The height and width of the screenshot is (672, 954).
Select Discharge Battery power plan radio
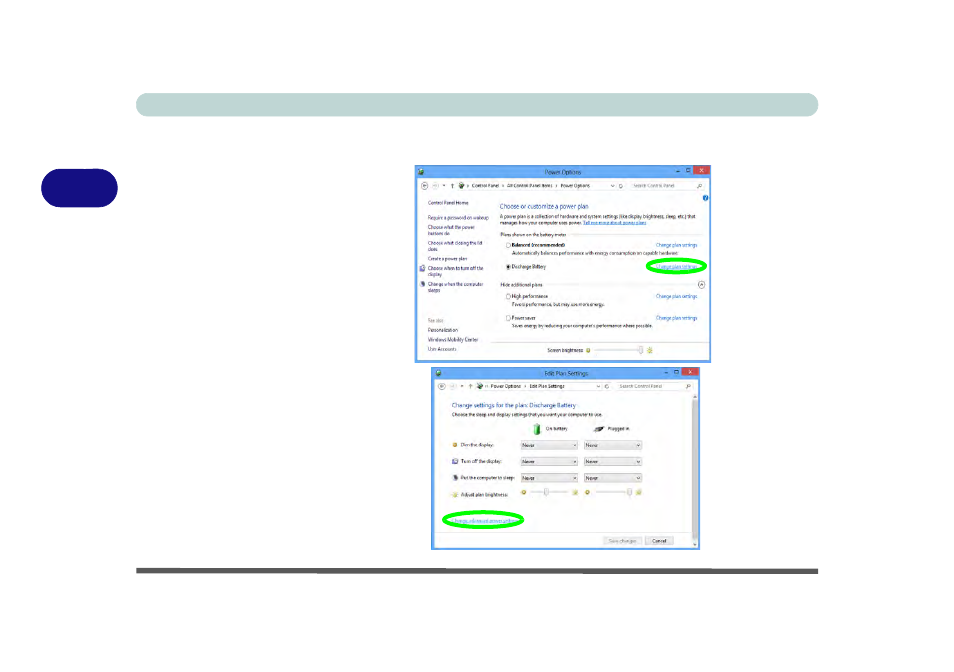click(508, 267)
